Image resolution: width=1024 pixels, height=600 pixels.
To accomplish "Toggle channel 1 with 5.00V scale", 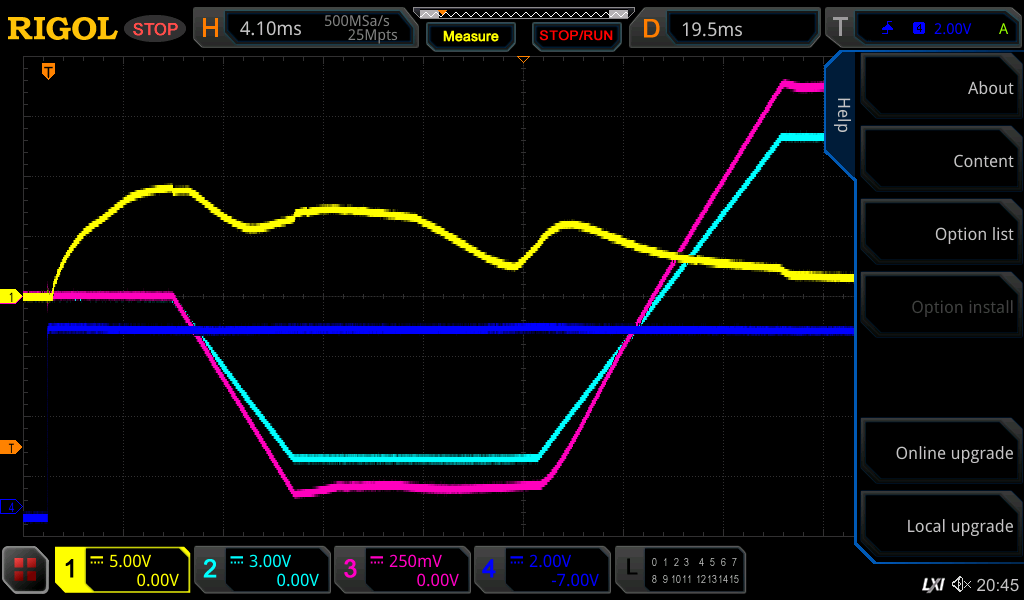I will (x=122, y=570).
